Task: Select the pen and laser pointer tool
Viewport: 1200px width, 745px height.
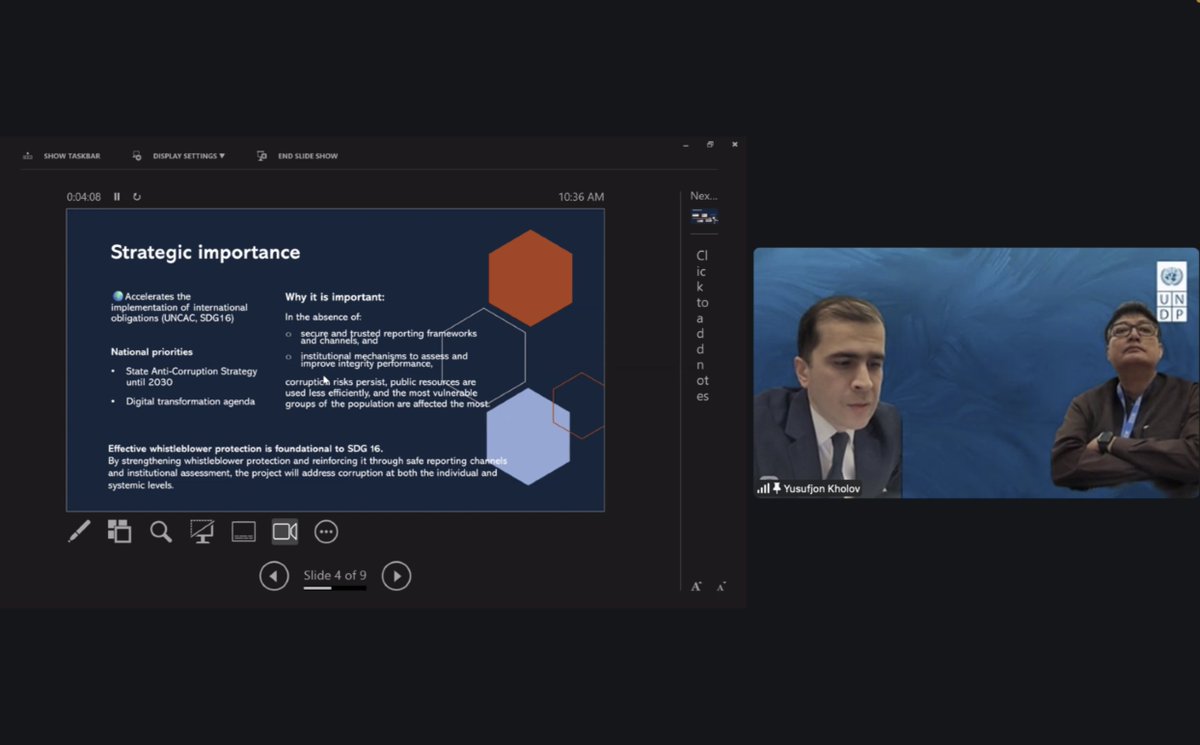Action: 79,531
